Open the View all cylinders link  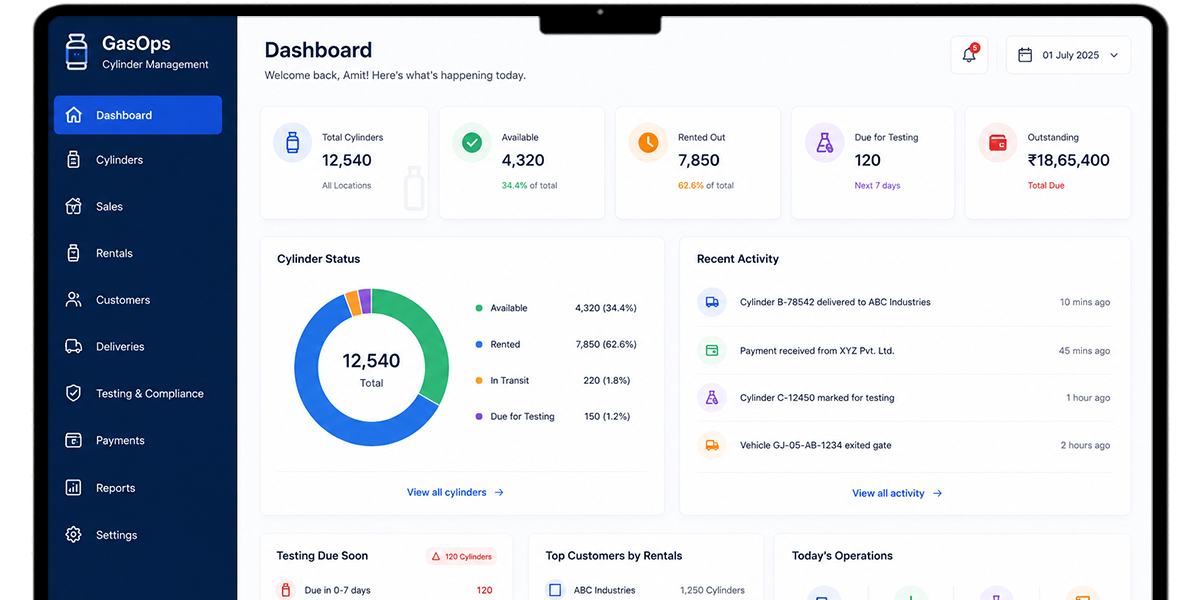point(455,492)
